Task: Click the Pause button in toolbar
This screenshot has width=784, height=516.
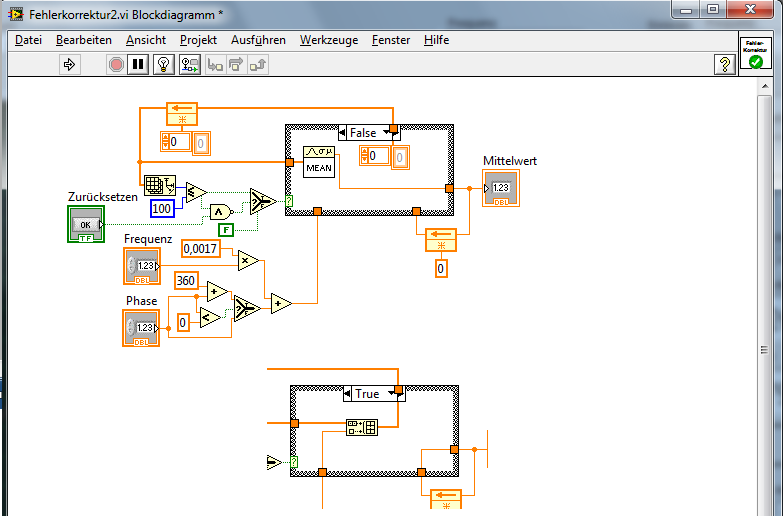Action: 139,65
